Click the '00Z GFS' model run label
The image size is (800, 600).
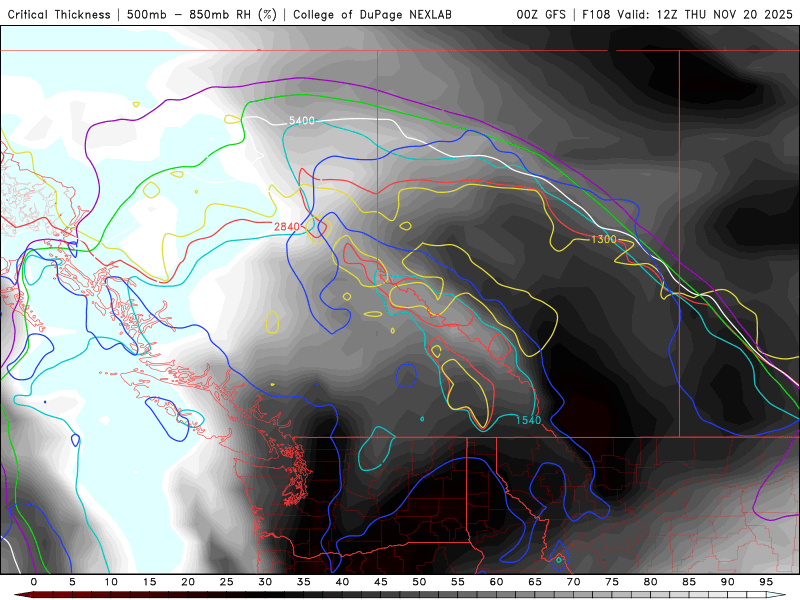click(541, 15)
